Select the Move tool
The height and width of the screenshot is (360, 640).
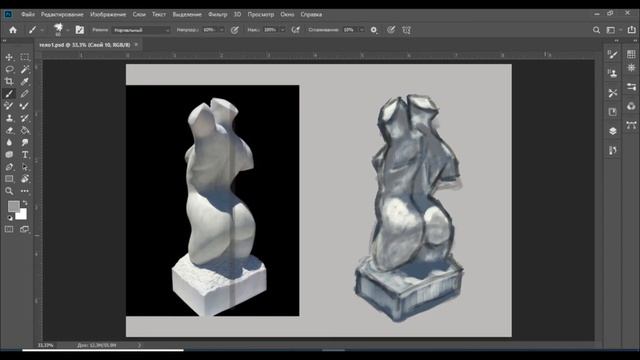click(9, 57)
